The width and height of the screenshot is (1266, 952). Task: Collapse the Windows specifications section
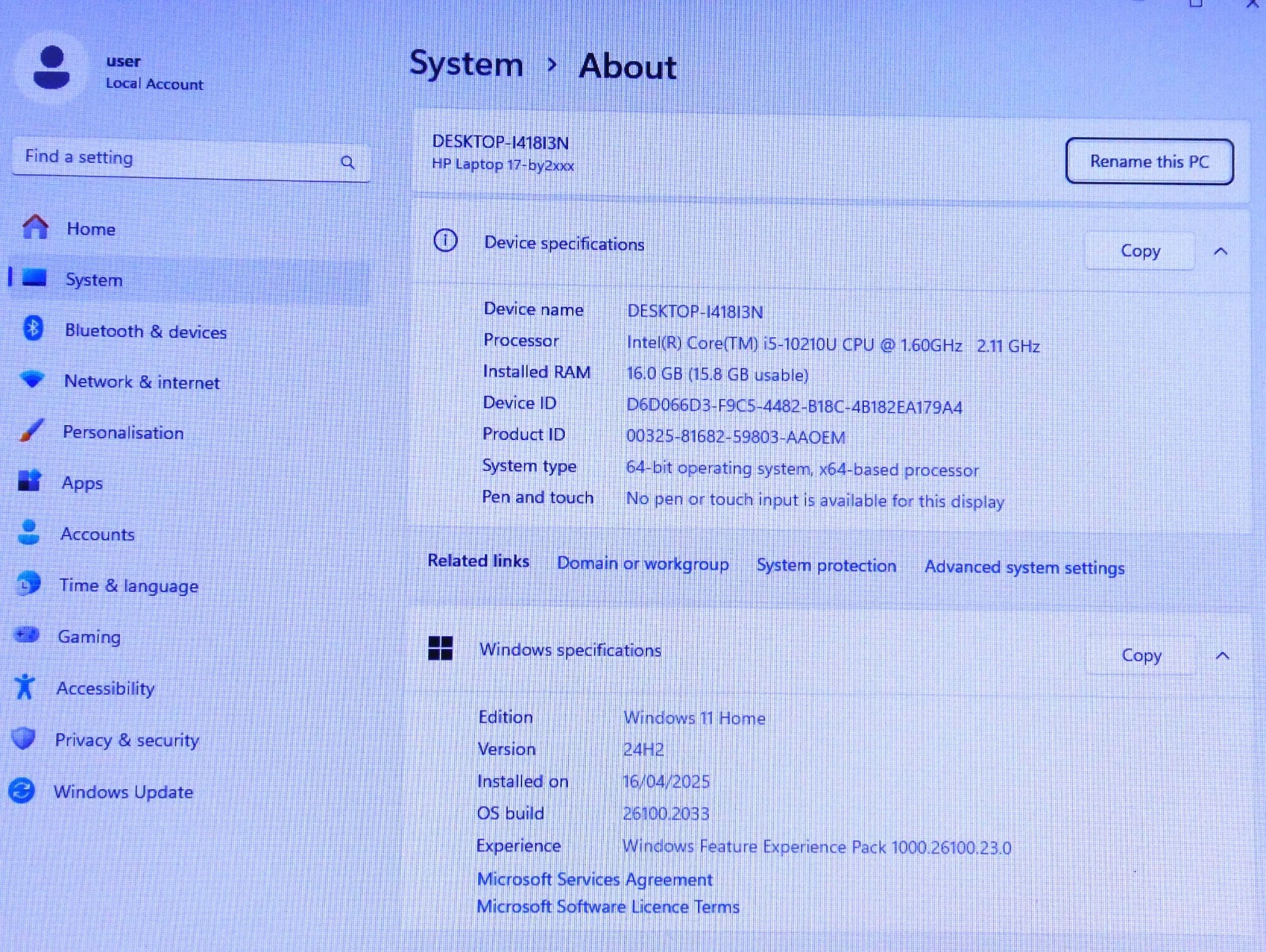coord(1222,655)
